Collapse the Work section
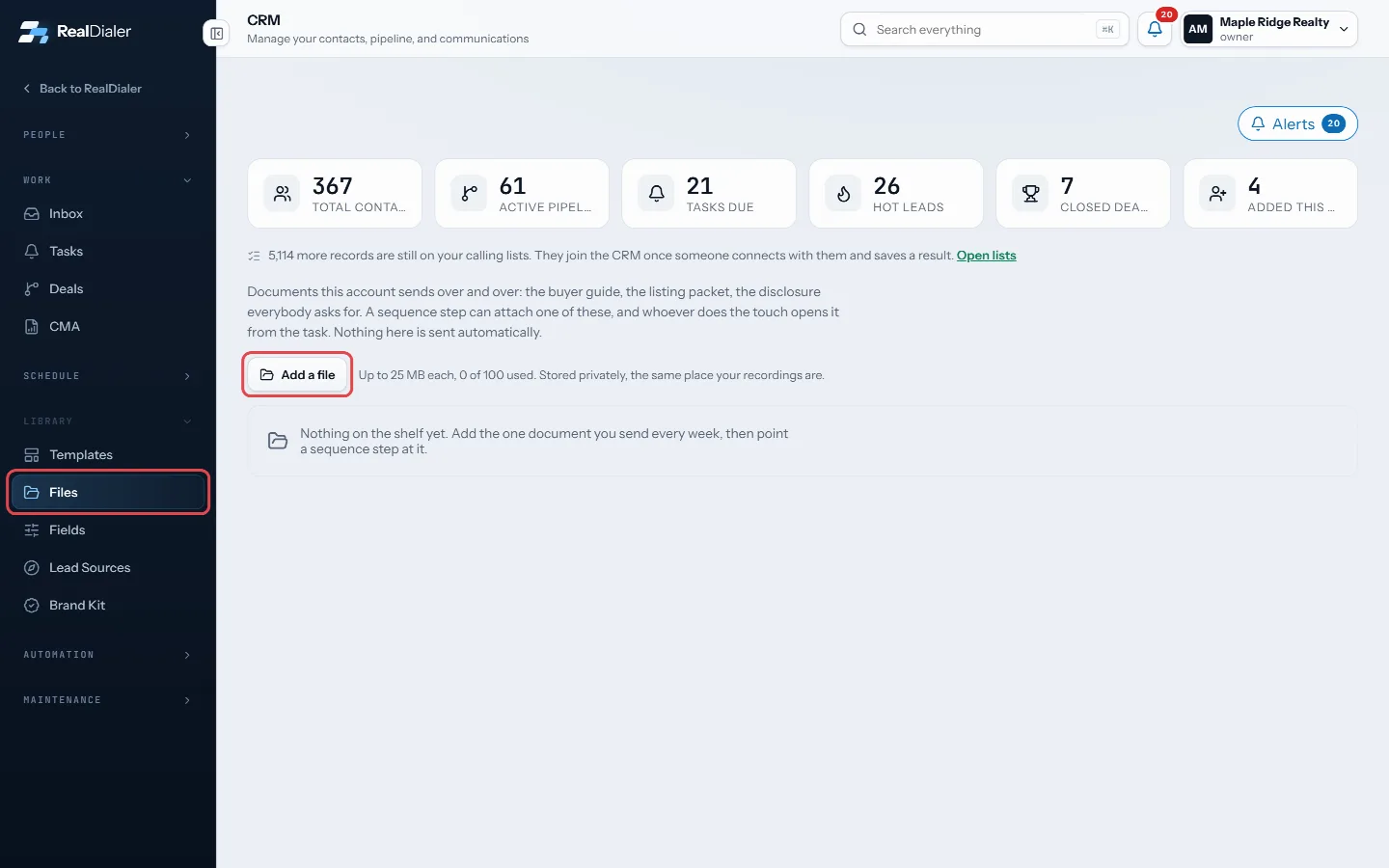The image size is (1389, 868). tap(108, 180)
